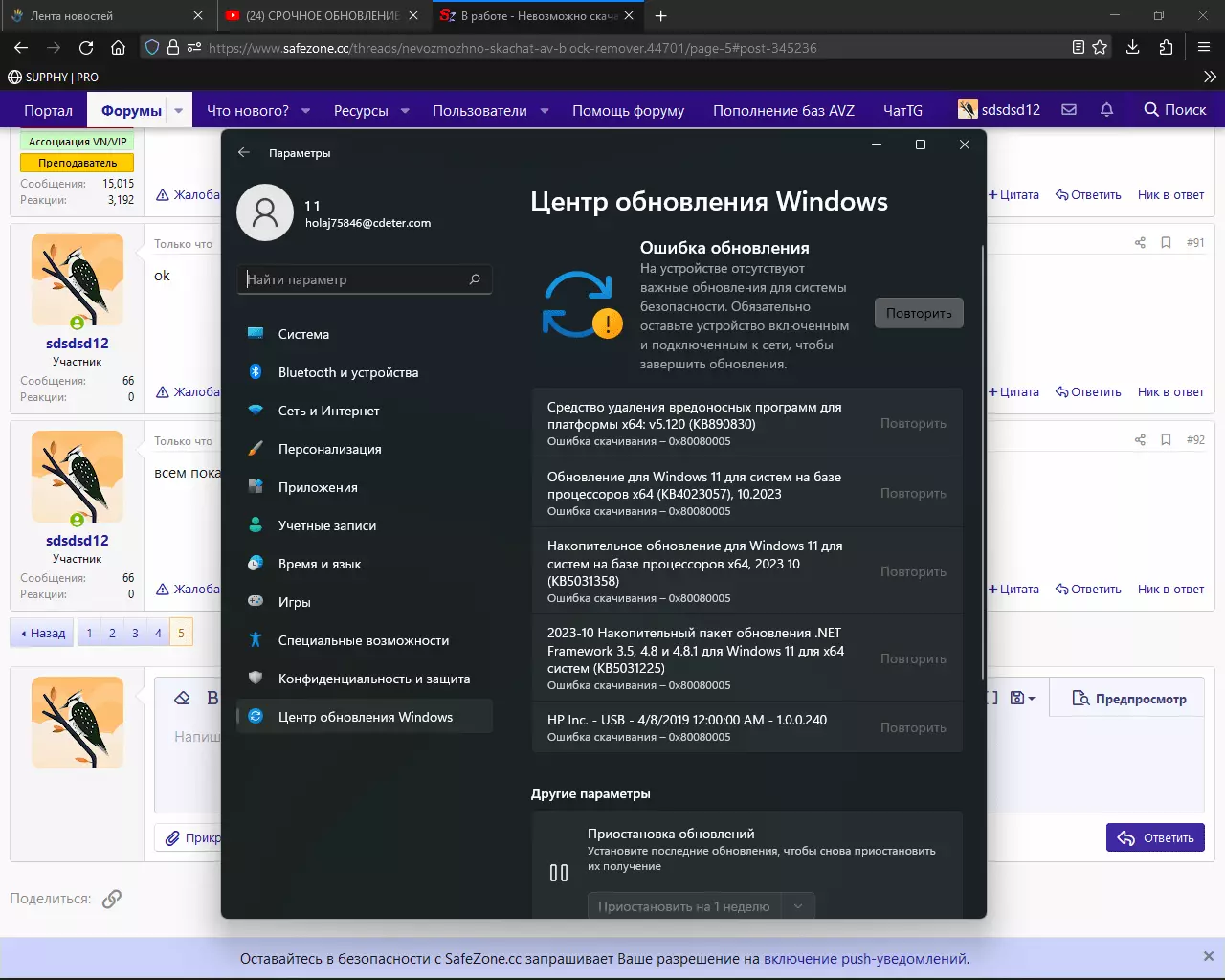The image size is (1225, 980).
Task: Open the ЧатTG menu item
Action: [902, 110]
